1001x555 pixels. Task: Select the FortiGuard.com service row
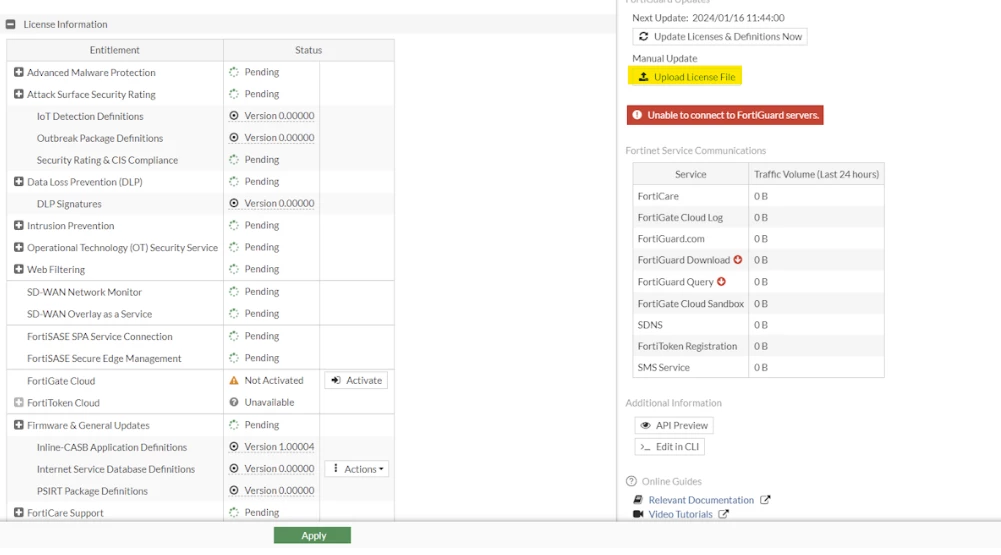coord(758,238)
